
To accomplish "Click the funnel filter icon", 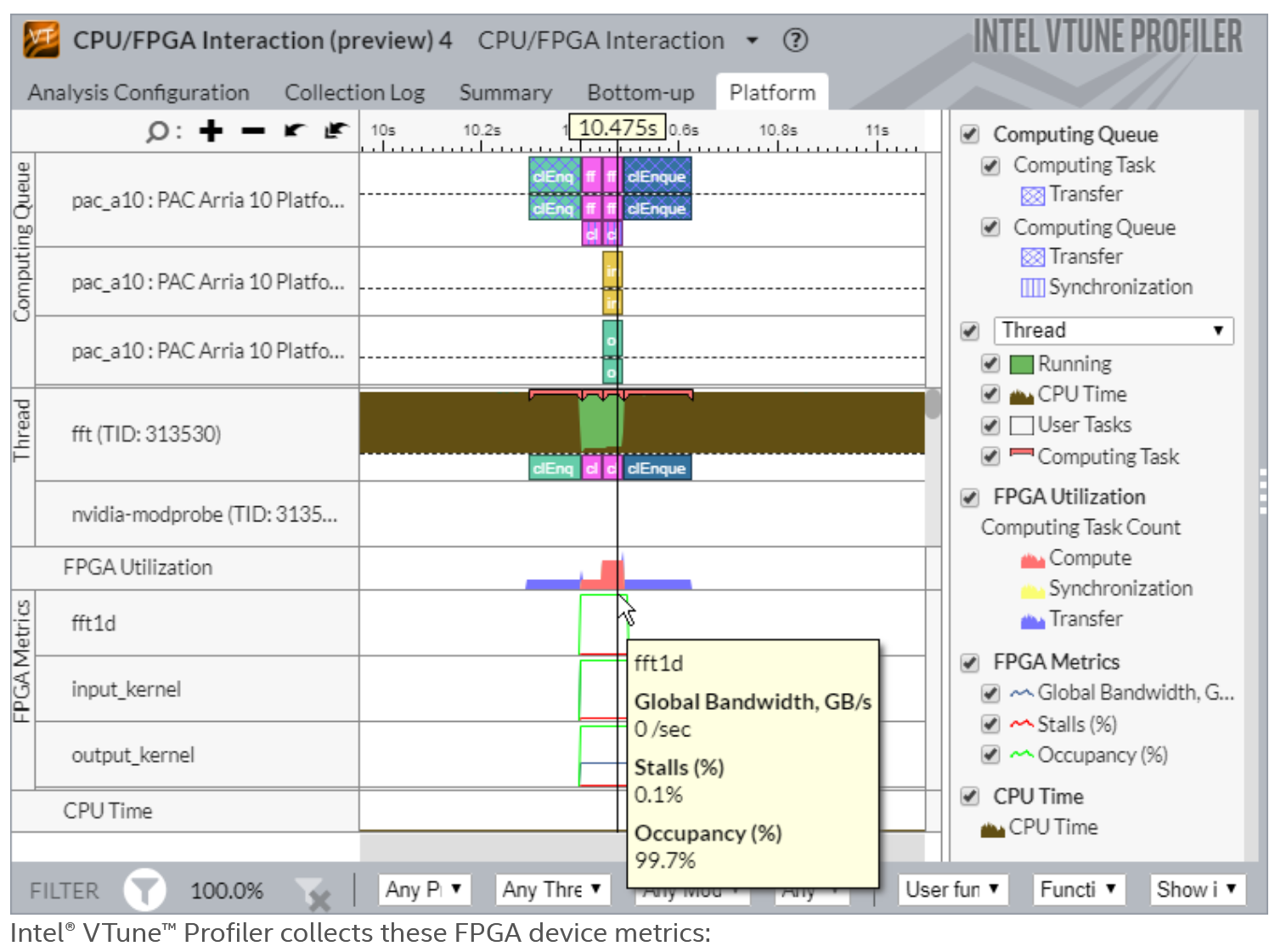I will click(144, 890).
